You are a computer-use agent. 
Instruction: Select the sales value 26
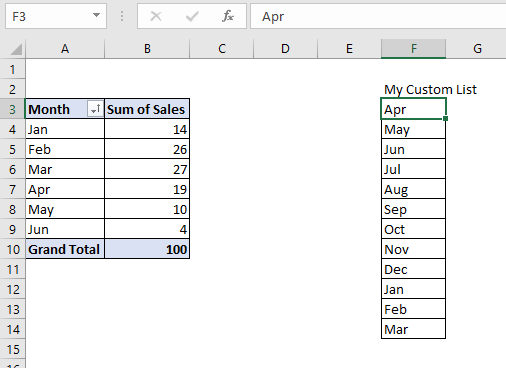[x=147, y=149]
